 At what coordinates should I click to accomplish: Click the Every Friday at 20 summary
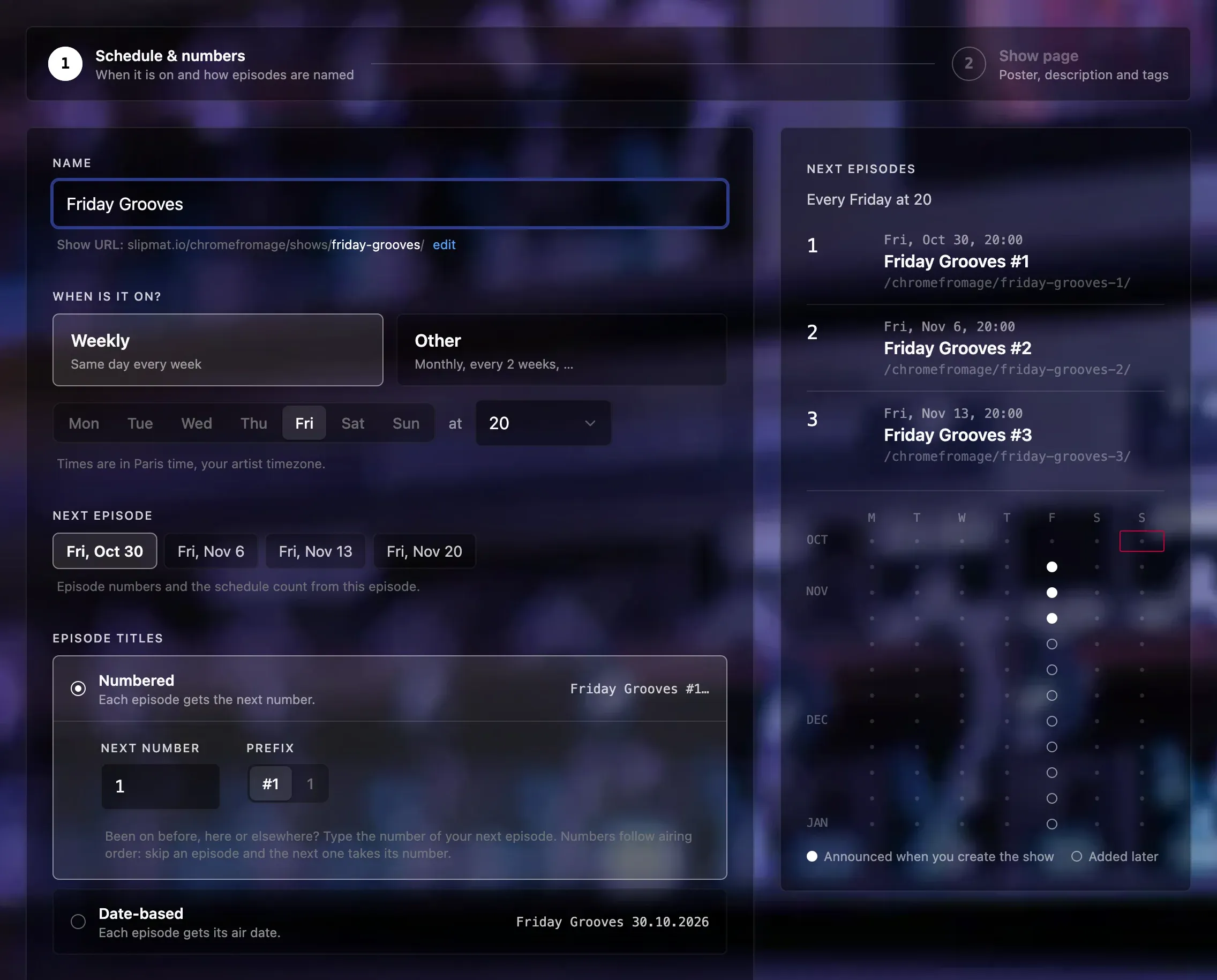(x=869, y=199)
